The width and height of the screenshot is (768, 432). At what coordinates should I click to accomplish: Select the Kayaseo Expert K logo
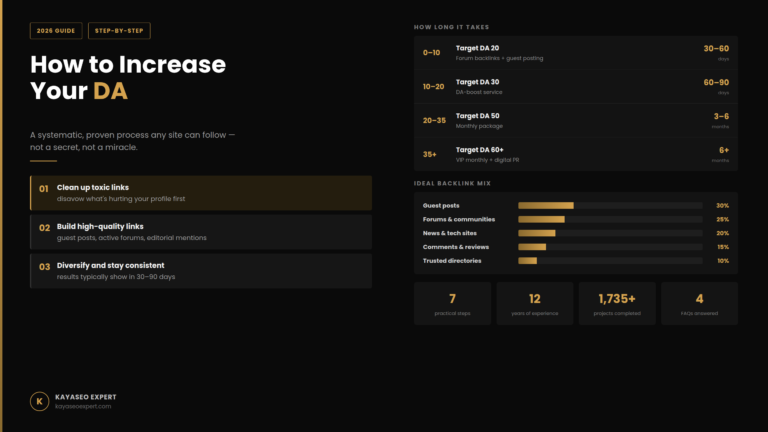pos(39,401)
